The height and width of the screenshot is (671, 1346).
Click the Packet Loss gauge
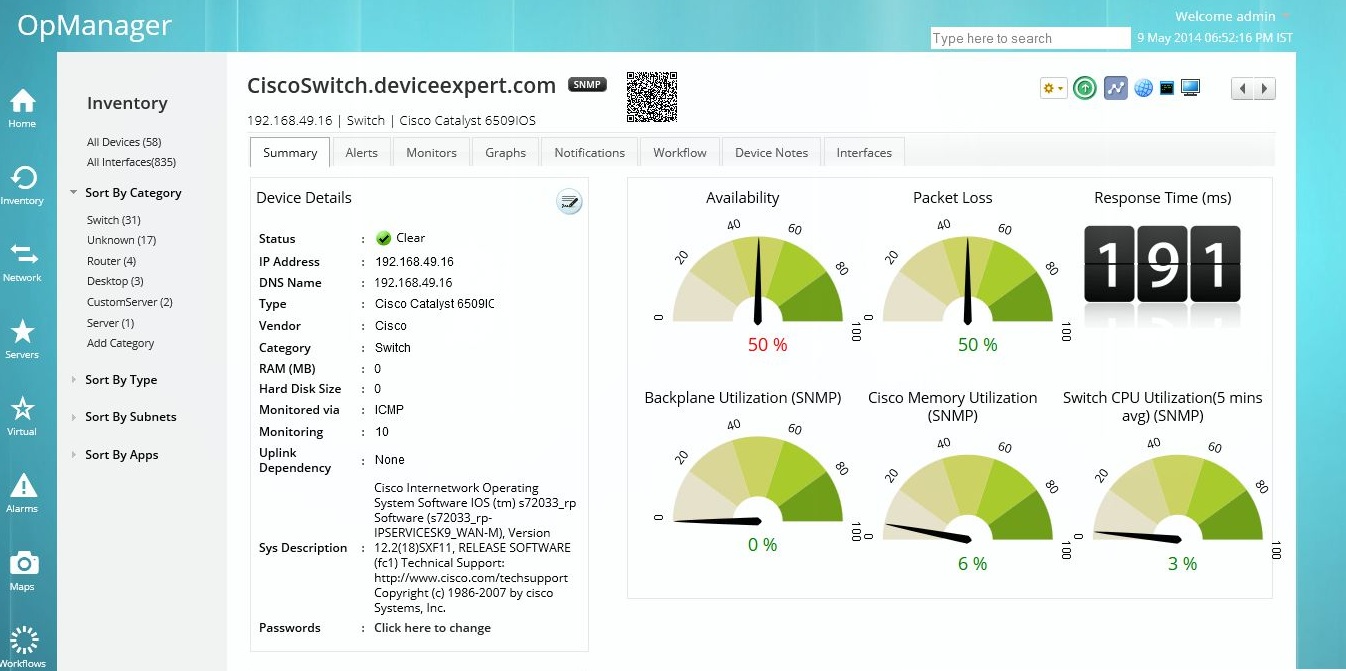967,280
